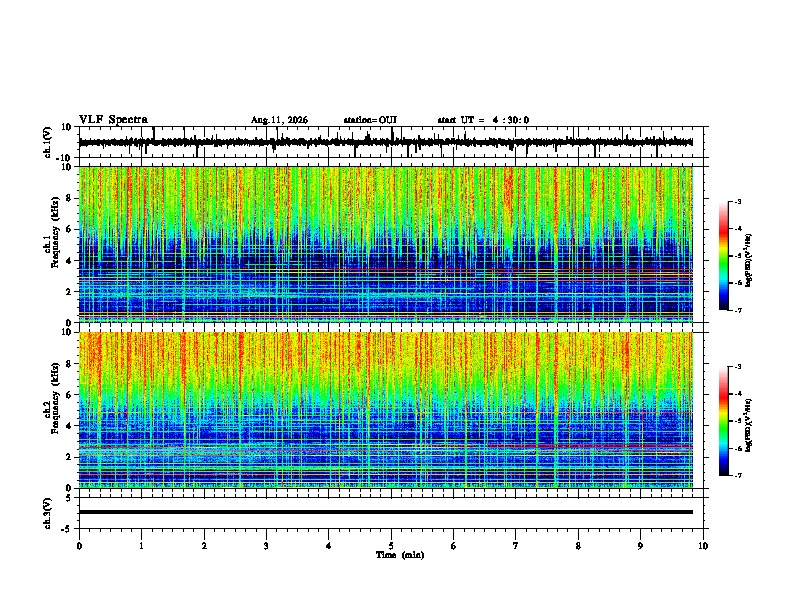Click the time axis tick label "6"
The image size is (792, 612).
(454, 546)
